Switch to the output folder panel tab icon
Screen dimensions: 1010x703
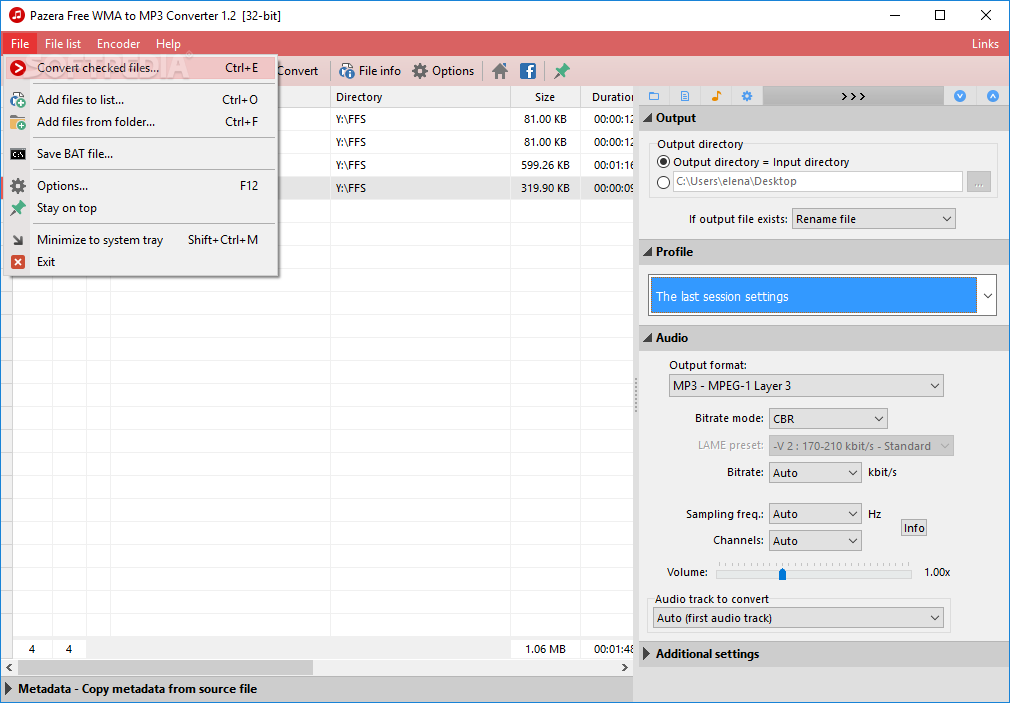coord(654,96)
